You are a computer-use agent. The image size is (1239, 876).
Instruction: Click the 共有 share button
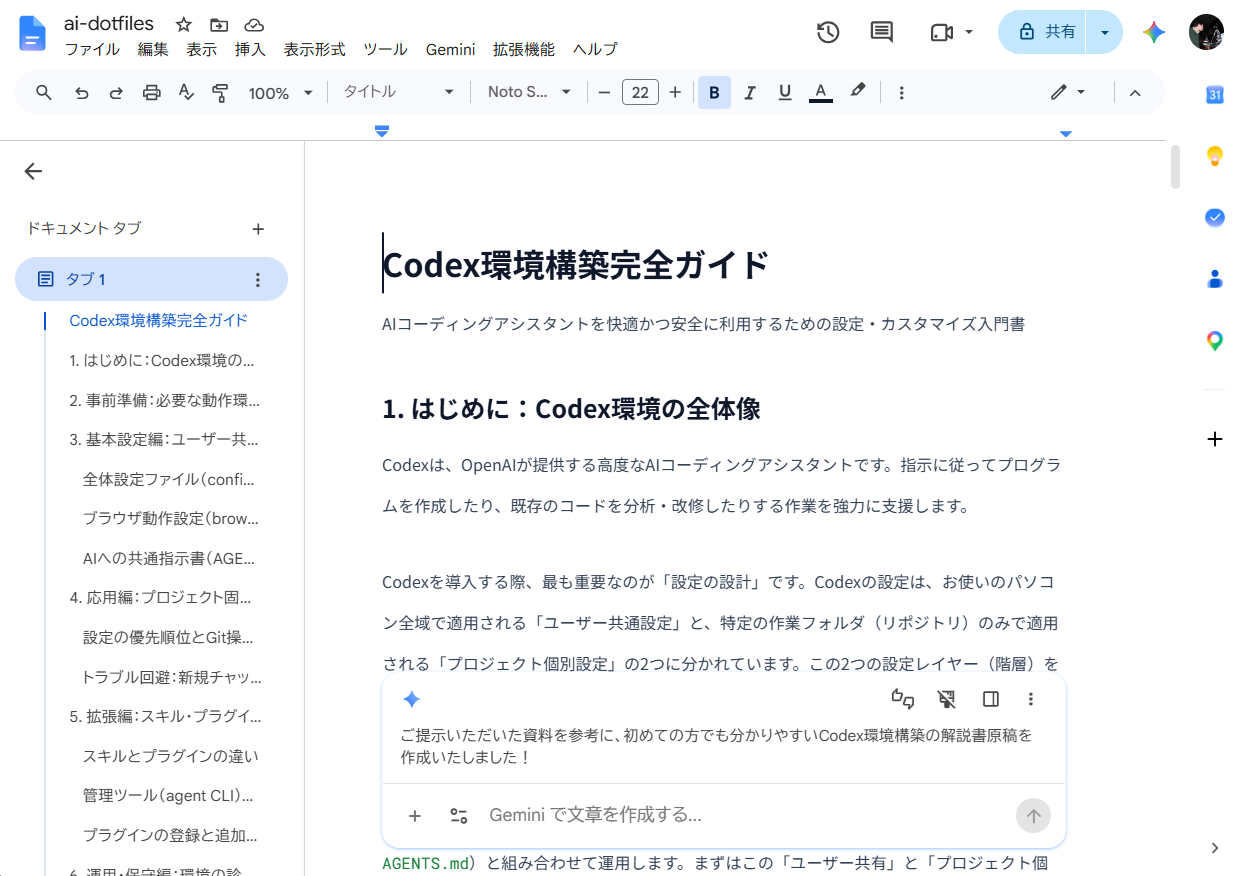(1042, 32)
